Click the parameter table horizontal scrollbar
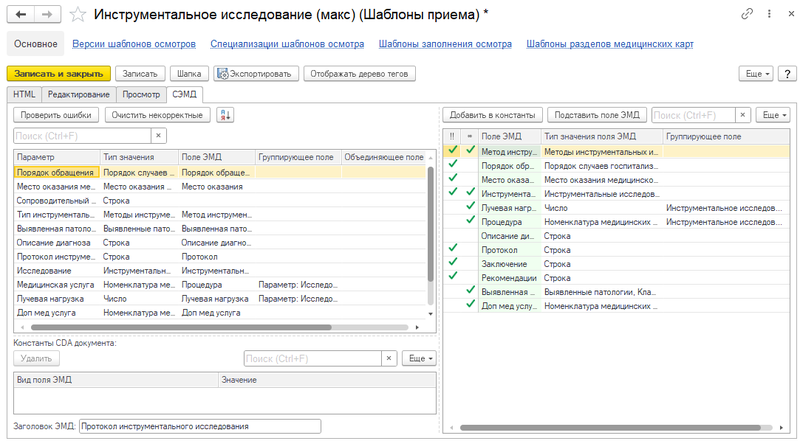This screenshot has width=800, height=441. (x=181, y=327)
